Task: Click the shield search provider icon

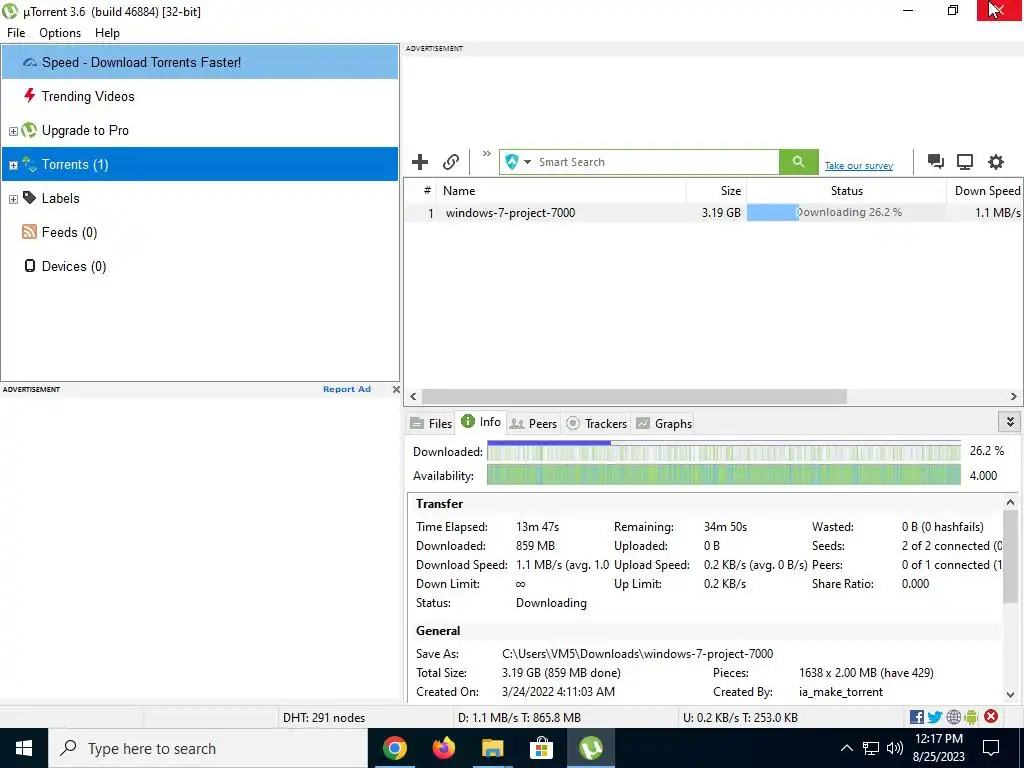Action: click(512, 162)
